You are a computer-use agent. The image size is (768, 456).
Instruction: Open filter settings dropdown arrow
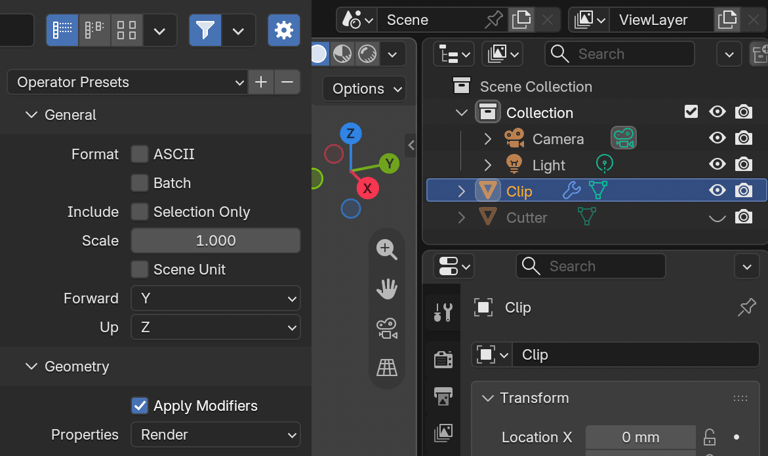(238, 31)
